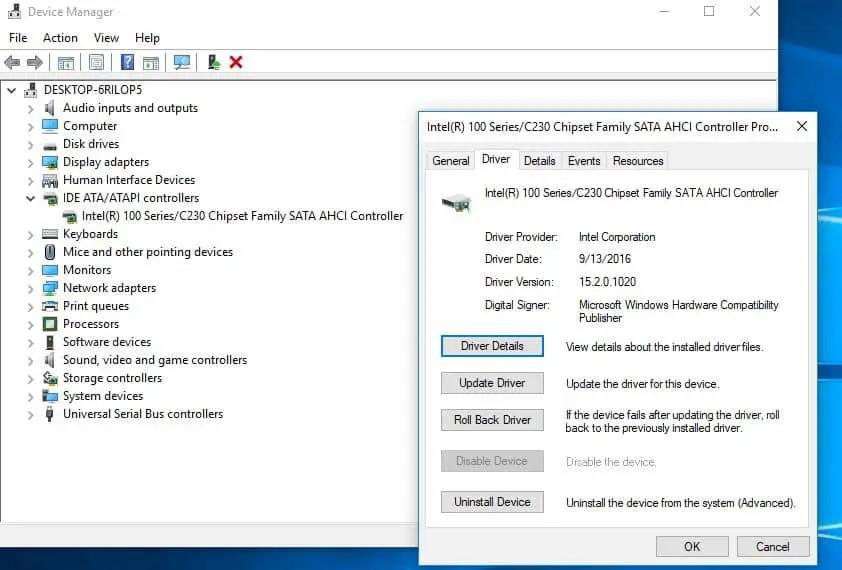Open the Help menu
Image resolution: width=842 pixels, height=570 pixels.
tap(147, 38)
